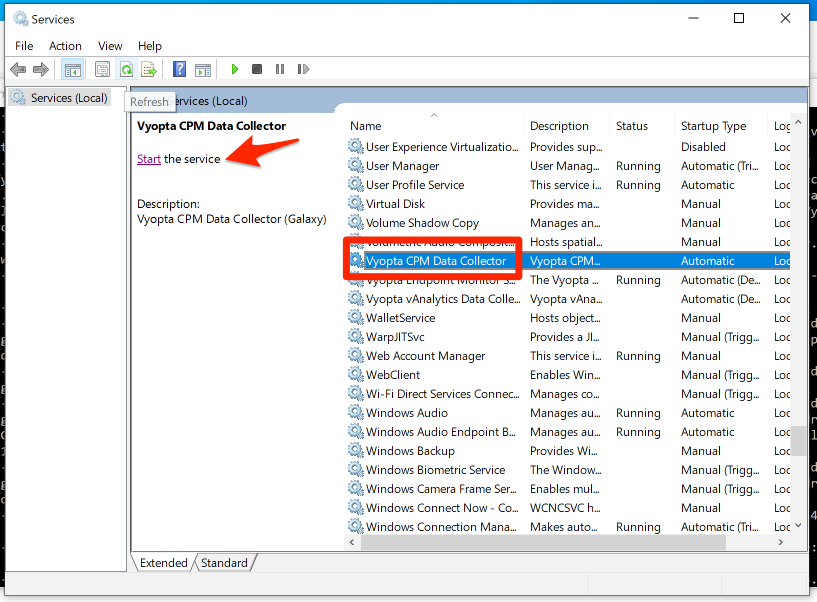
Task: Minimize the Services window
Action: (693, 18)
